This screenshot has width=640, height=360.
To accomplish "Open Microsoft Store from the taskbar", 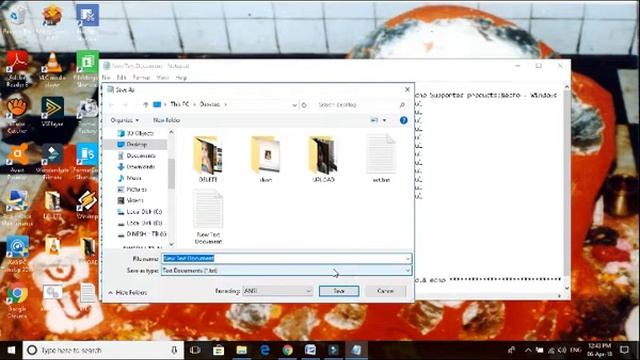I will tap(218, 350).
